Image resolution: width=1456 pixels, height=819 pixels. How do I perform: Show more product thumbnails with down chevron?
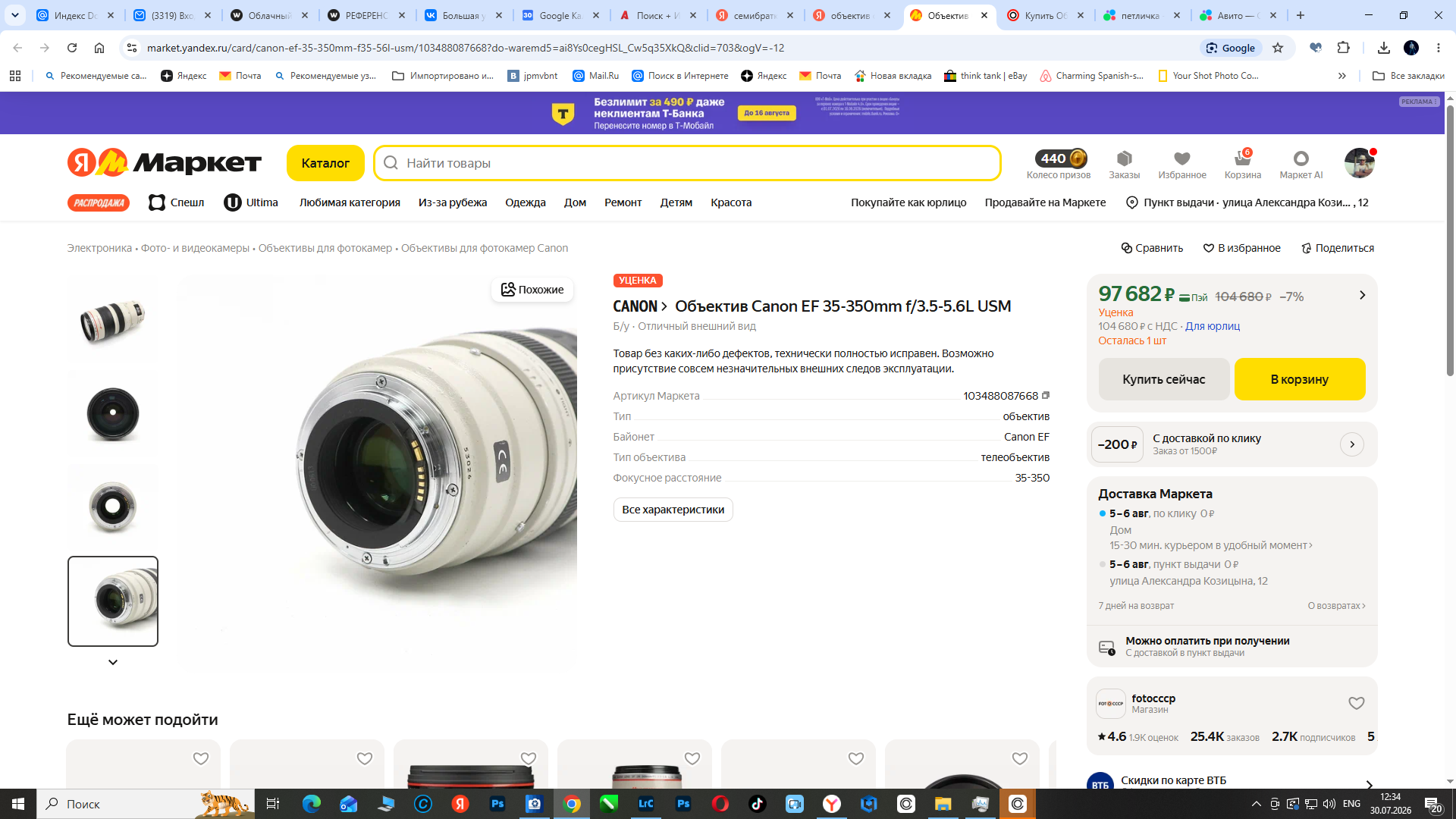pyautogui.click(x=113, y=662)
